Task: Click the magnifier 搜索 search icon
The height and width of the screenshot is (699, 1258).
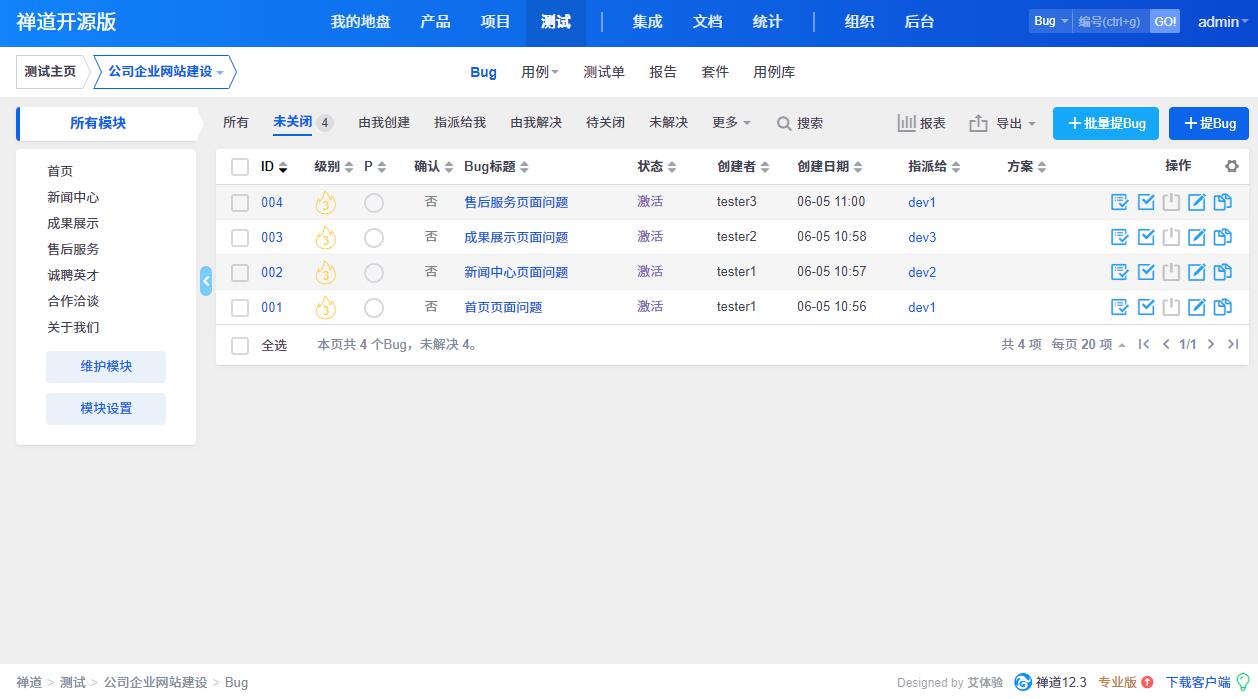Action: click(784, 123)
